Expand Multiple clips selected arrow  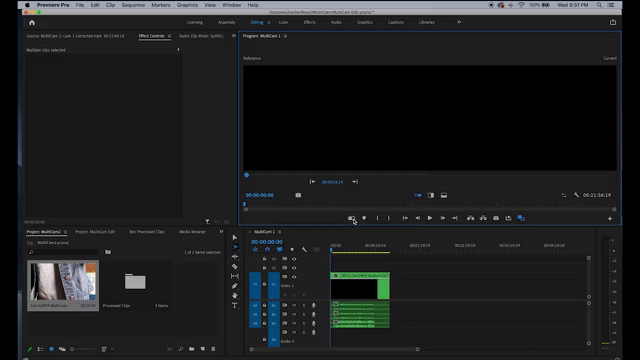(x=178, y=50)
